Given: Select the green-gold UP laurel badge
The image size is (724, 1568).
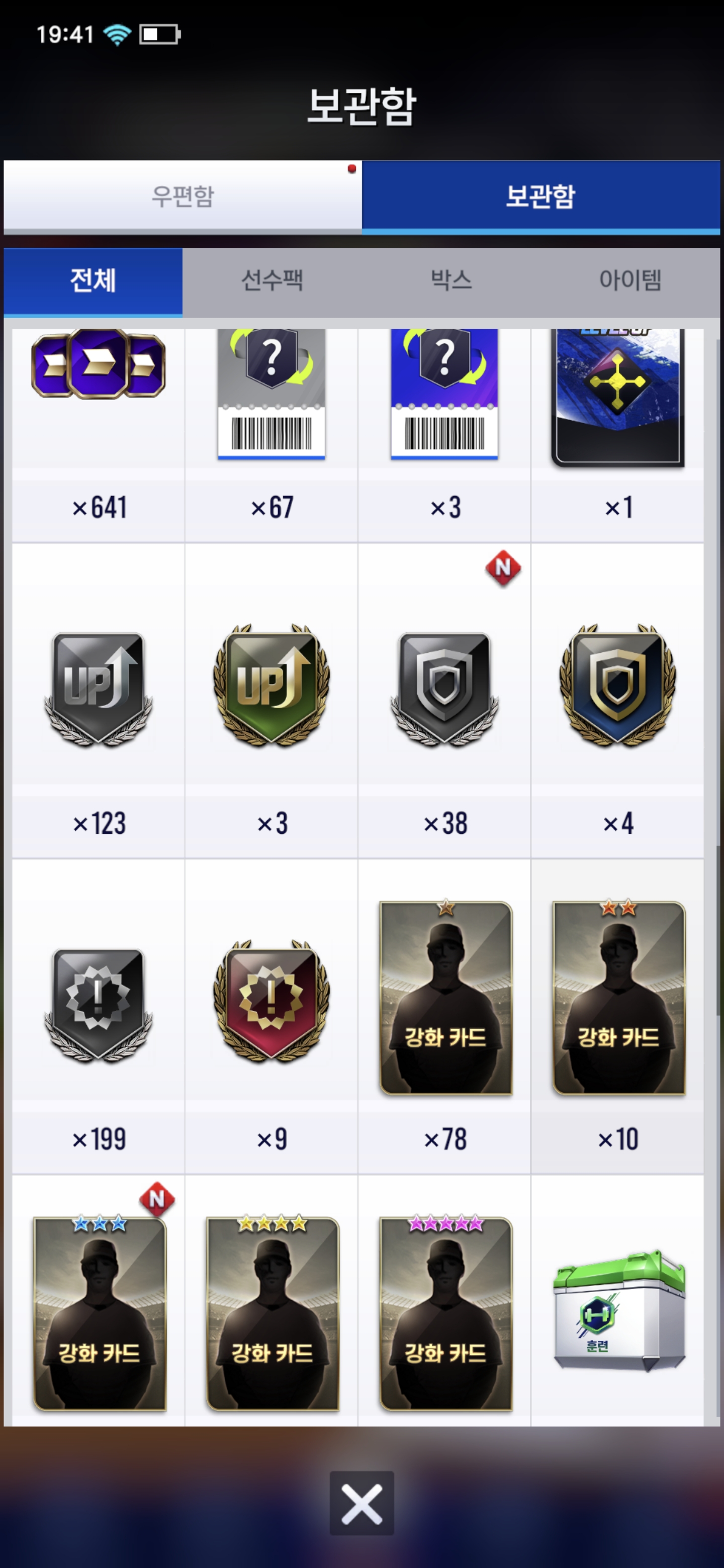Looking at the screenshot, I should 271,685.
